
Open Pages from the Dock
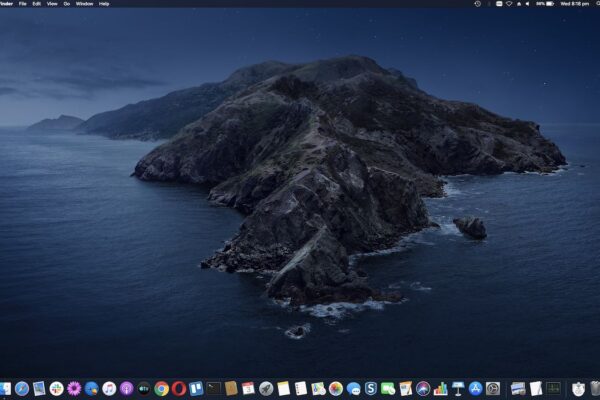click(406, 389)
